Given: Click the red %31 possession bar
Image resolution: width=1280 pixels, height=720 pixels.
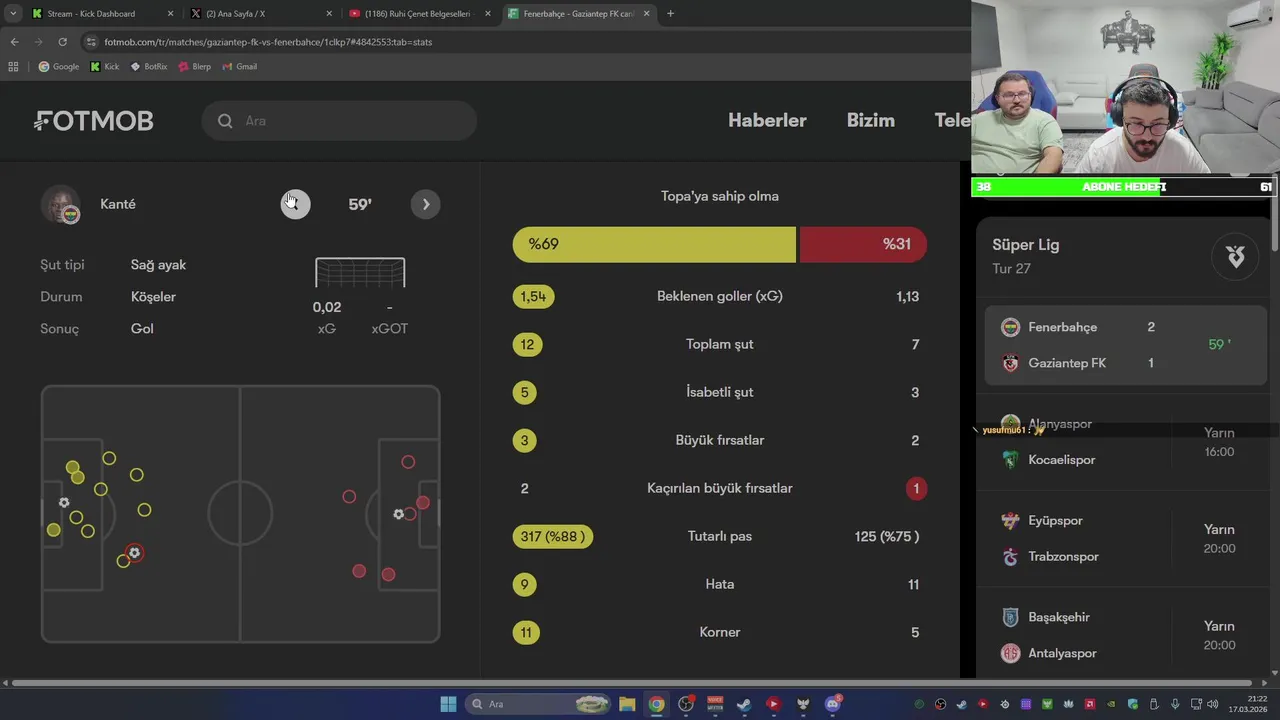Looking at the screenshot, I should pyautogui.click(x=862, y=244).
